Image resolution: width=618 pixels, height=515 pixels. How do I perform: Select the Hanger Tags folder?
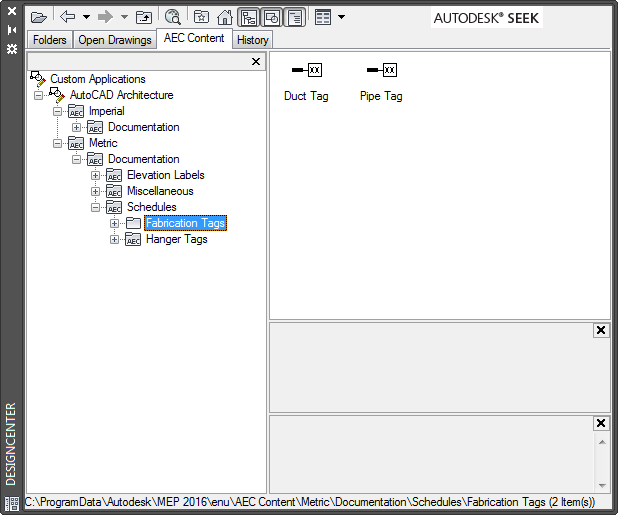coord(177,239)
